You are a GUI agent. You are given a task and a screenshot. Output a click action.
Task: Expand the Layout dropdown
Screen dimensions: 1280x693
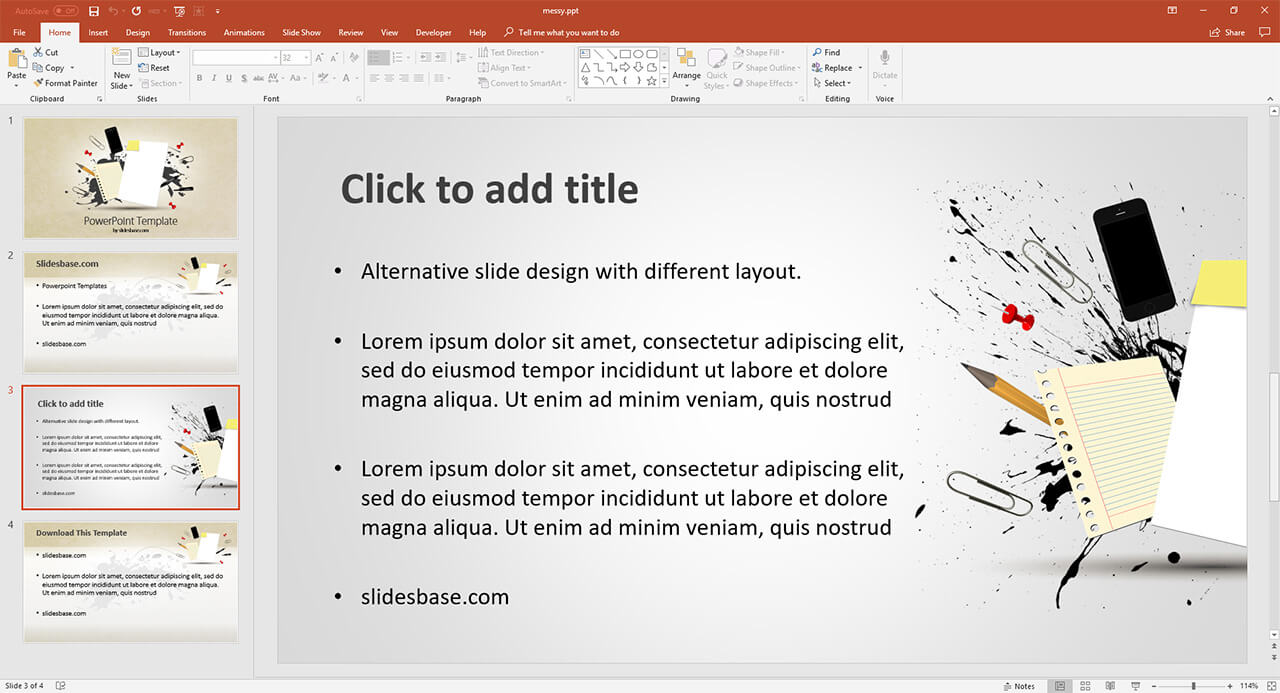(158, 52)
